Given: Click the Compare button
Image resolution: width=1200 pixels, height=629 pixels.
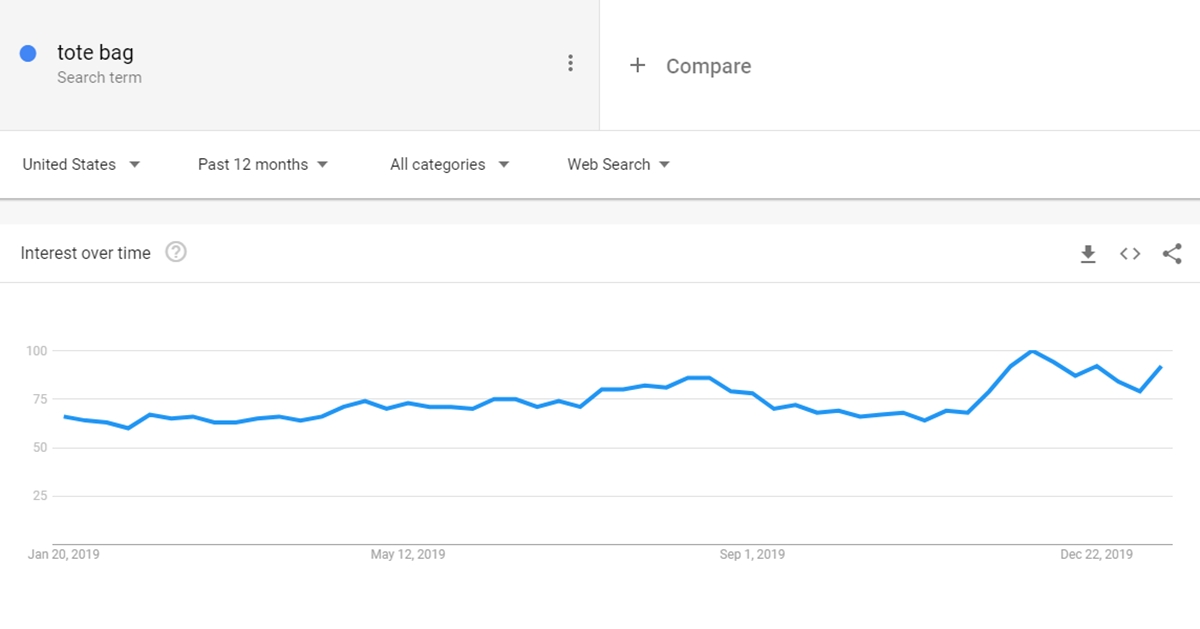Looking at the screenshot, I should pos(690,66).
